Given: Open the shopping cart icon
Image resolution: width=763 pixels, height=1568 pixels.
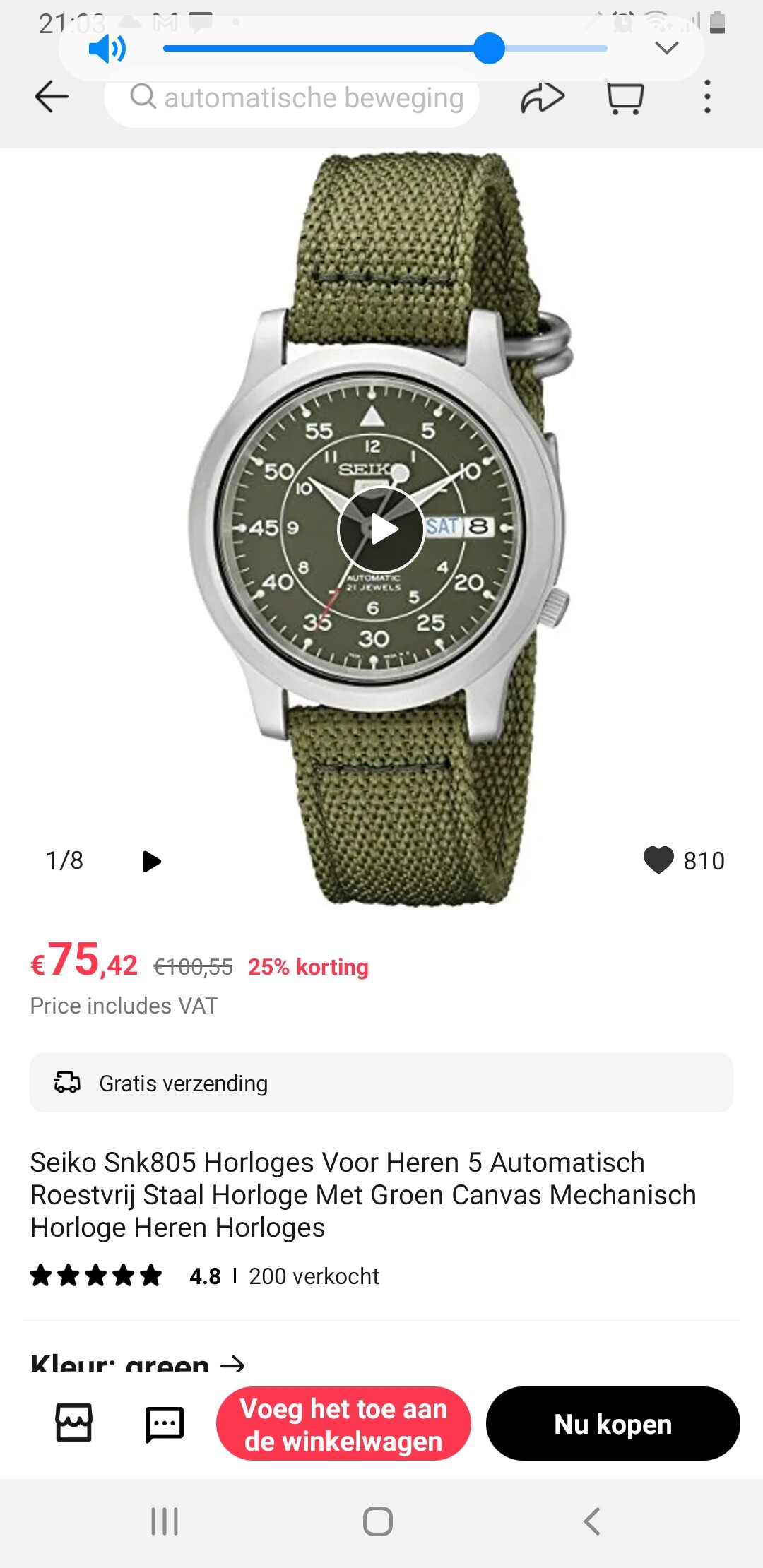Looking at the screenshot, I should 625,97.
